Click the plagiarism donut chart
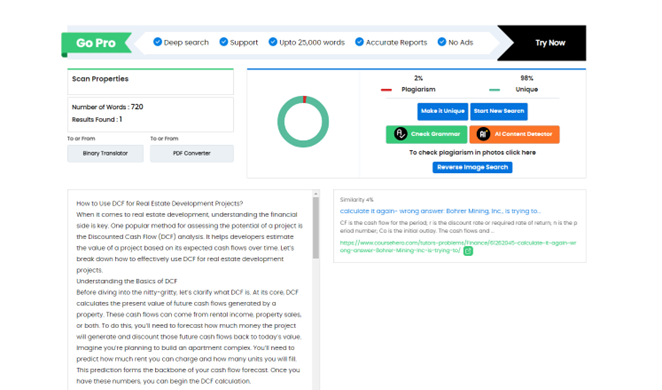Screen dimensions: 662x390 click(303, 122)
